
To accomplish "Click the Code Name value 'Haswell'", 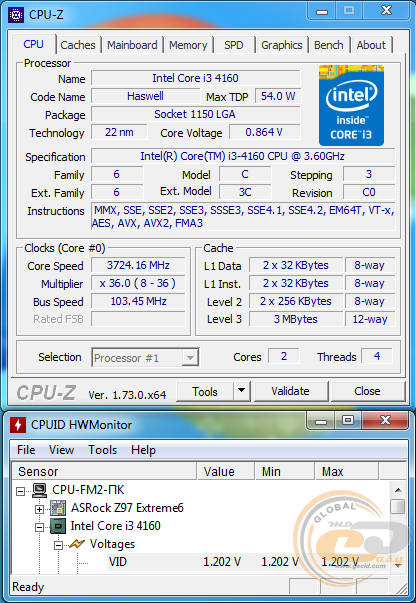I will (x=146, y=96).
